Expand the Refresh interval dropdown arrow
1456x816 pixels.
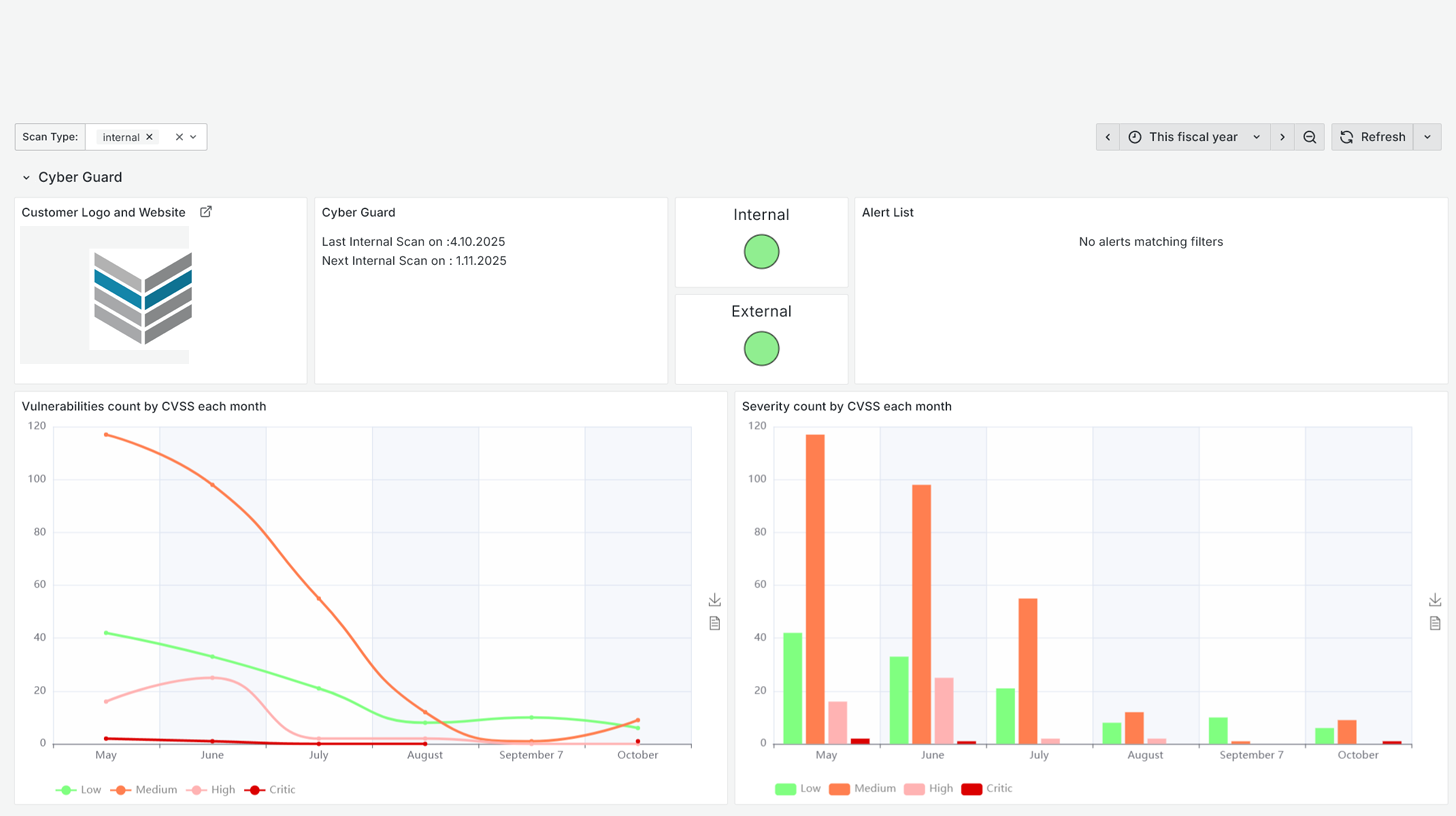pos(1427,137)
